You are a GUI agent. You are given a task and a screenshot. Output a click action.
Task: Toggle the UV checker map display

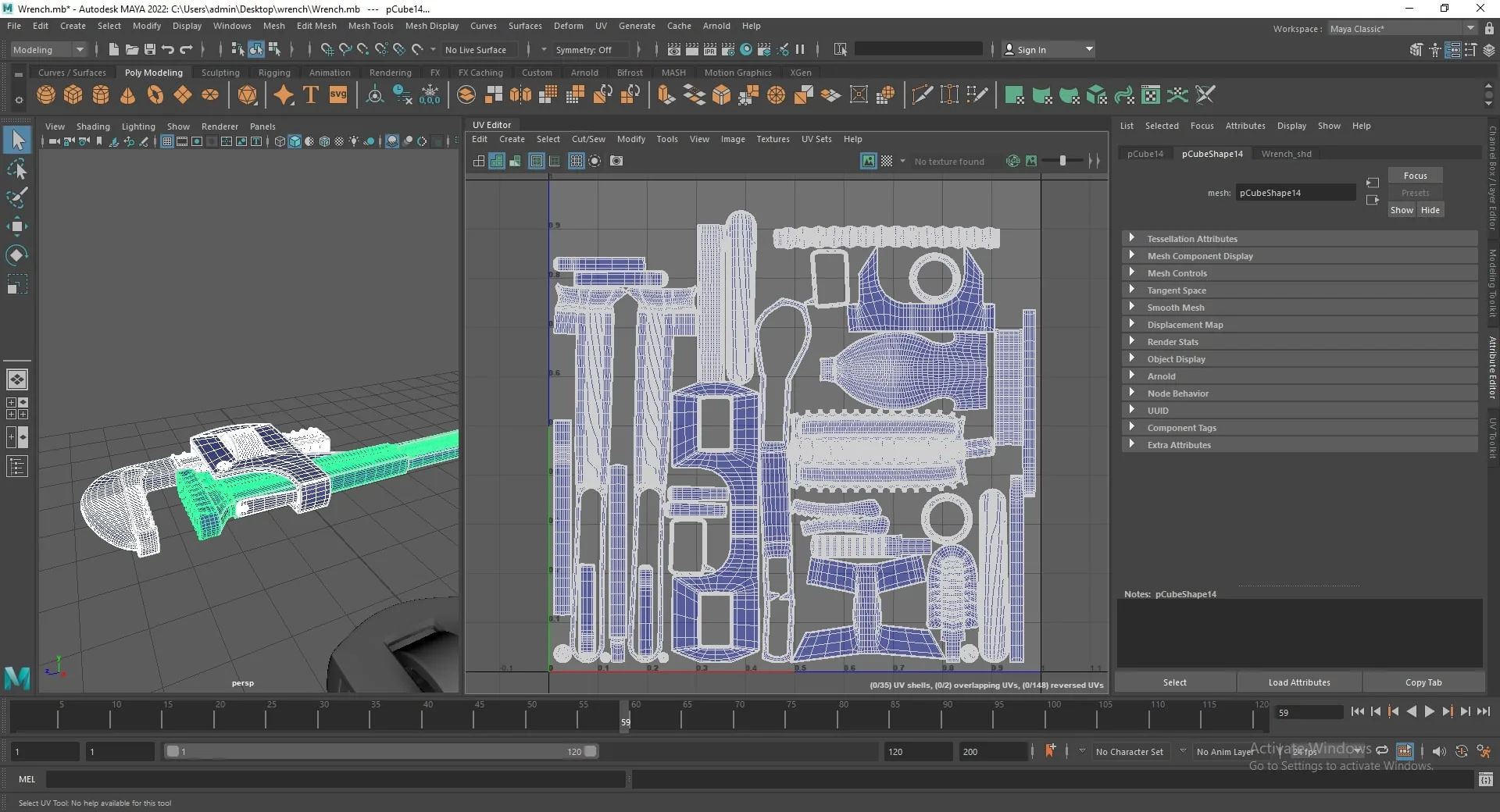pos(887,161)
